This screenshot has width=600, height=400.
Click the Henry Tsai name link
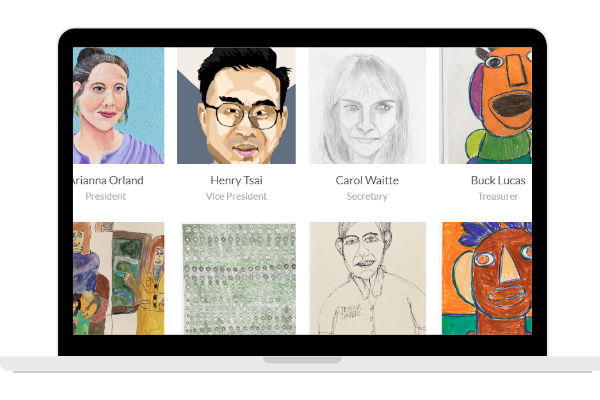[236, 180]
